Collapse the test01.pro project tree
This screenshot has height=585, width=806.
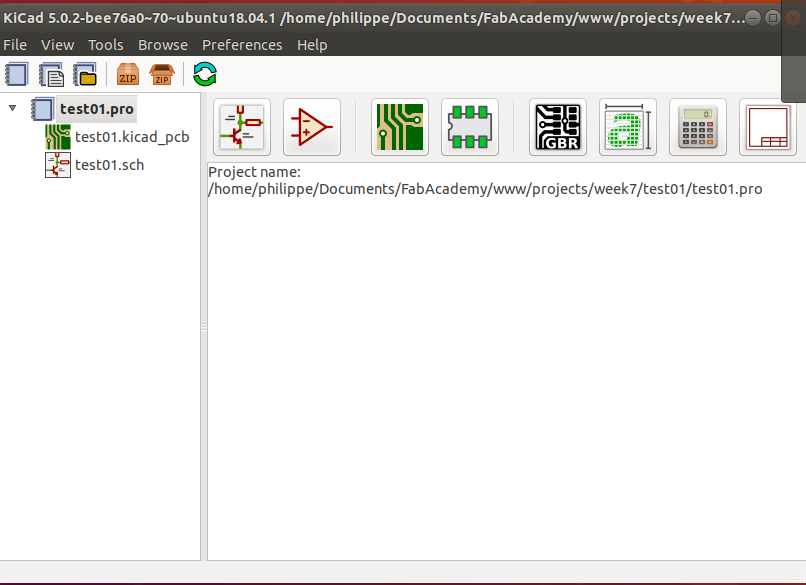click(x=12, y=108)
